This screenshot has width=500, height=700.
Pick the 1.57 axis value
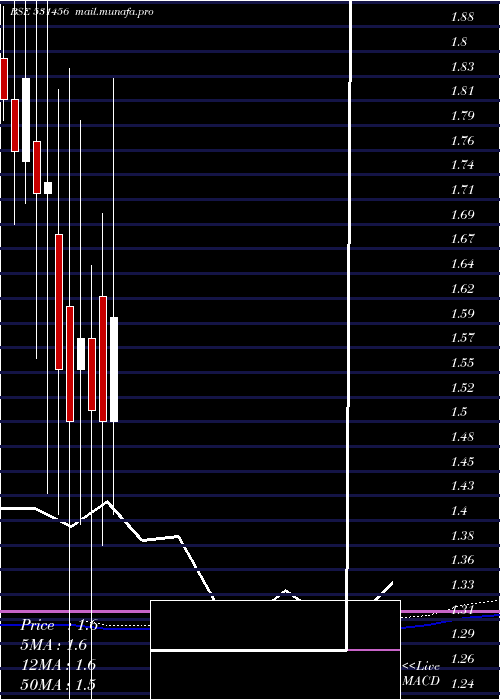462,338
